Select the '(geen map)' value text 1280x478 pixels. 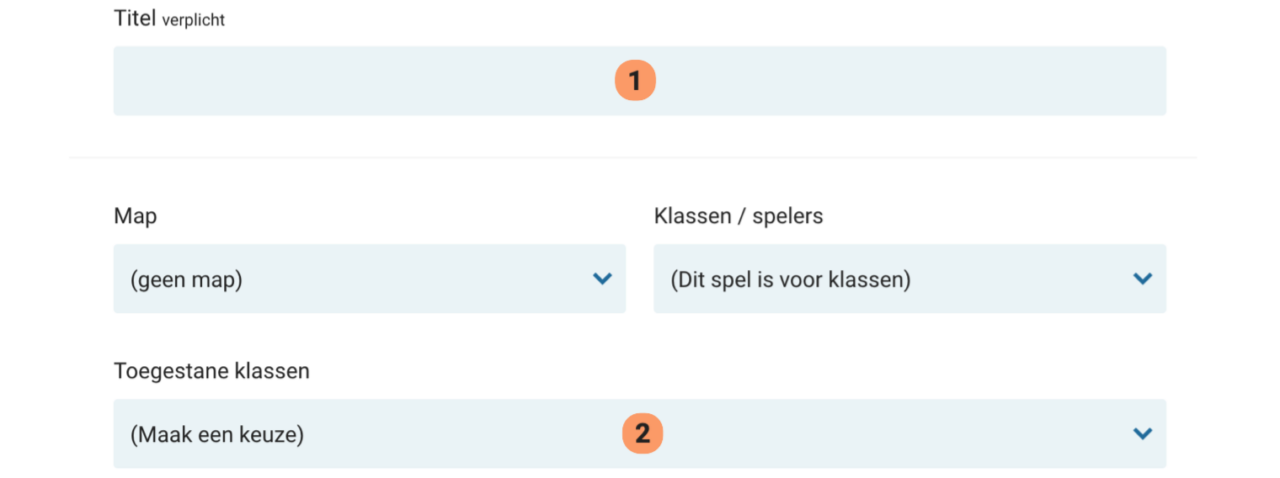coord(186,280)
